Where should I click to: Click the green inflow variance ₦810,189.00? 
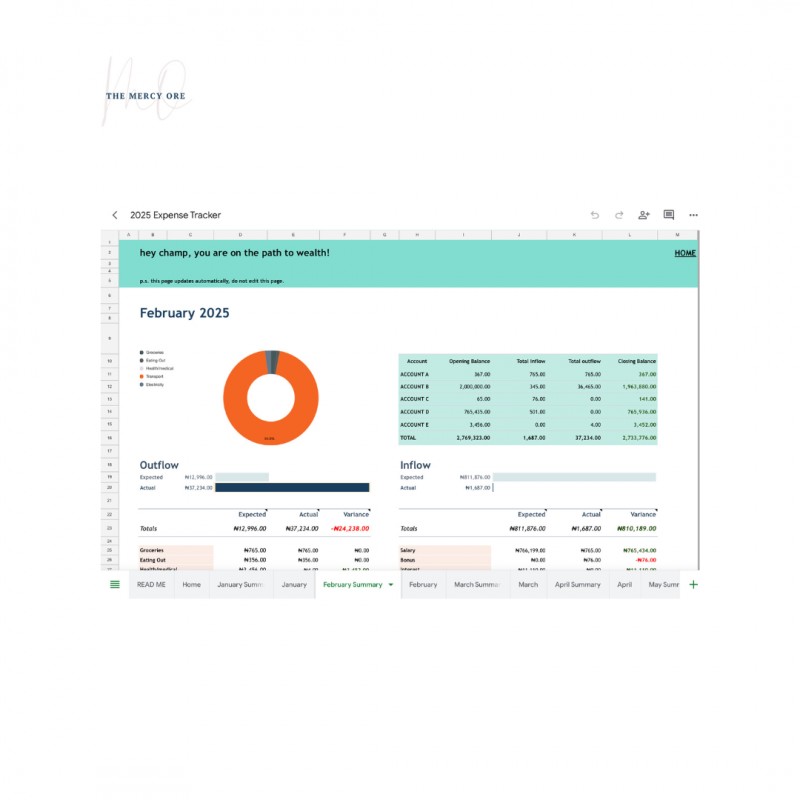[637, 529]
